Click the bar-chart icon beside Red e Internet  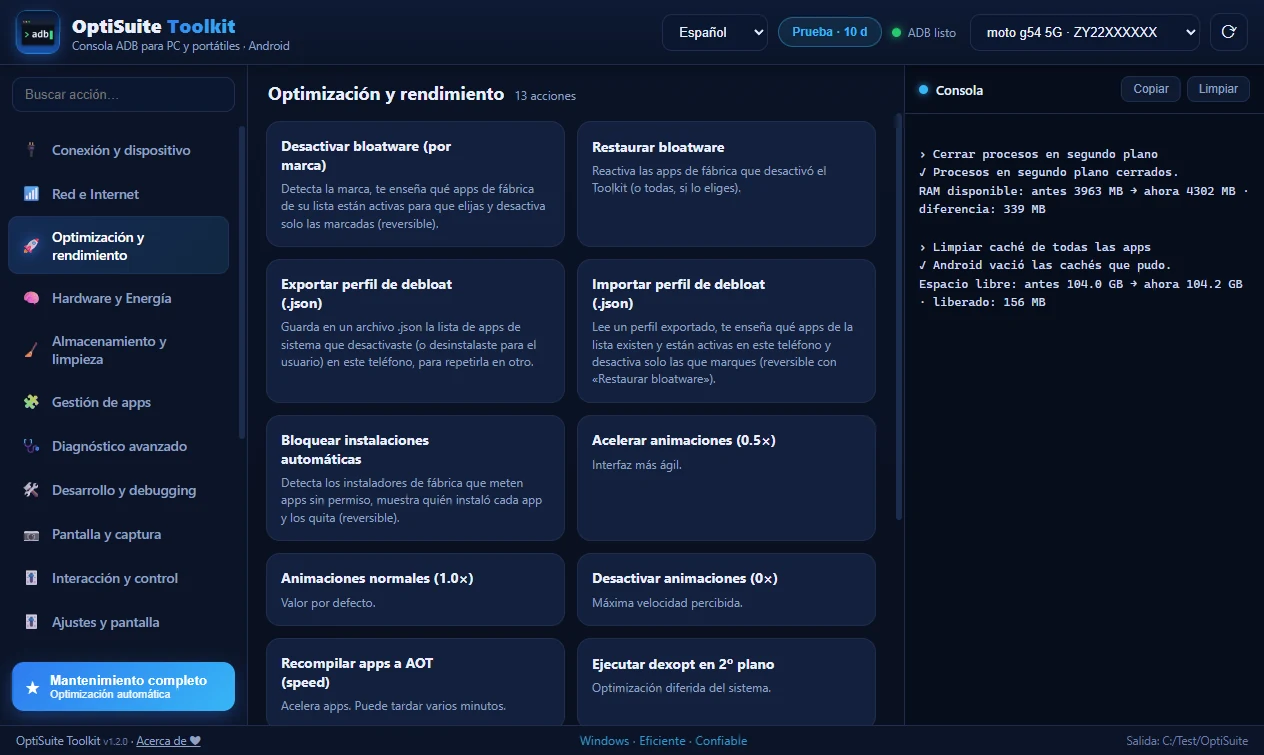[31, 194]
